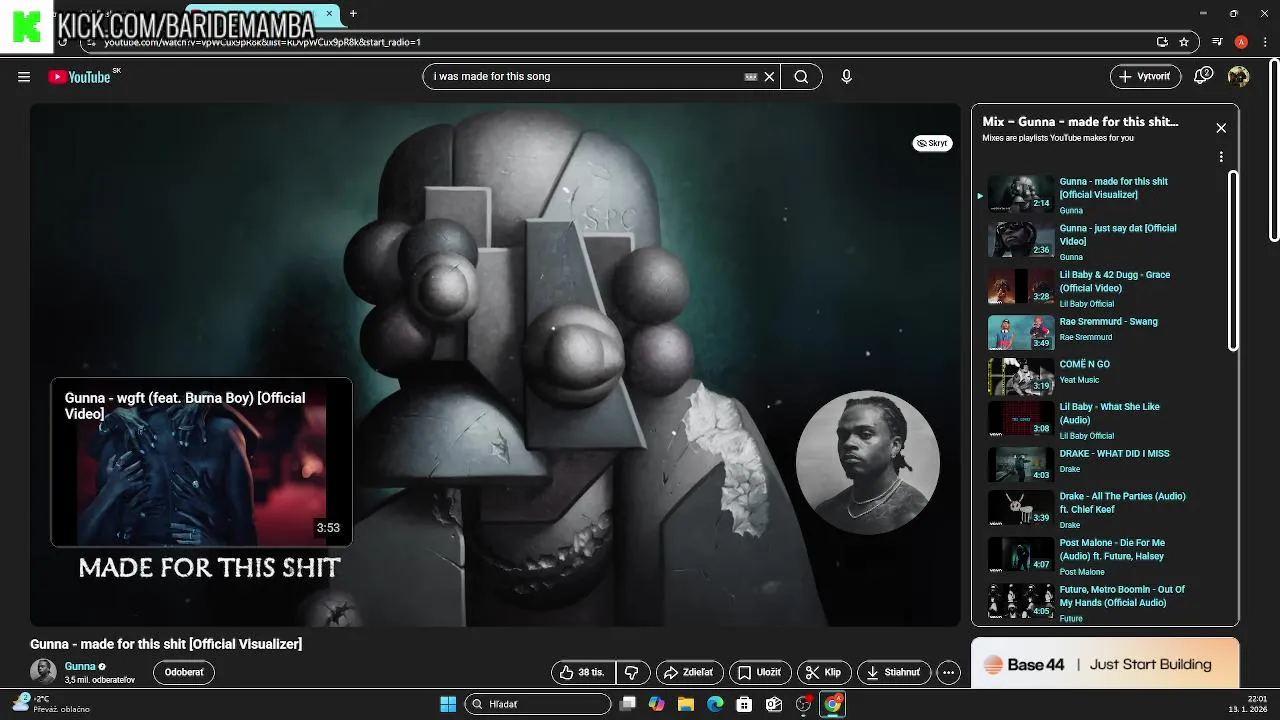Open the Chrome icon on the taskbar
This screenshot has width=1280, height=720.
pyautogui.click(x=832, y=704)
